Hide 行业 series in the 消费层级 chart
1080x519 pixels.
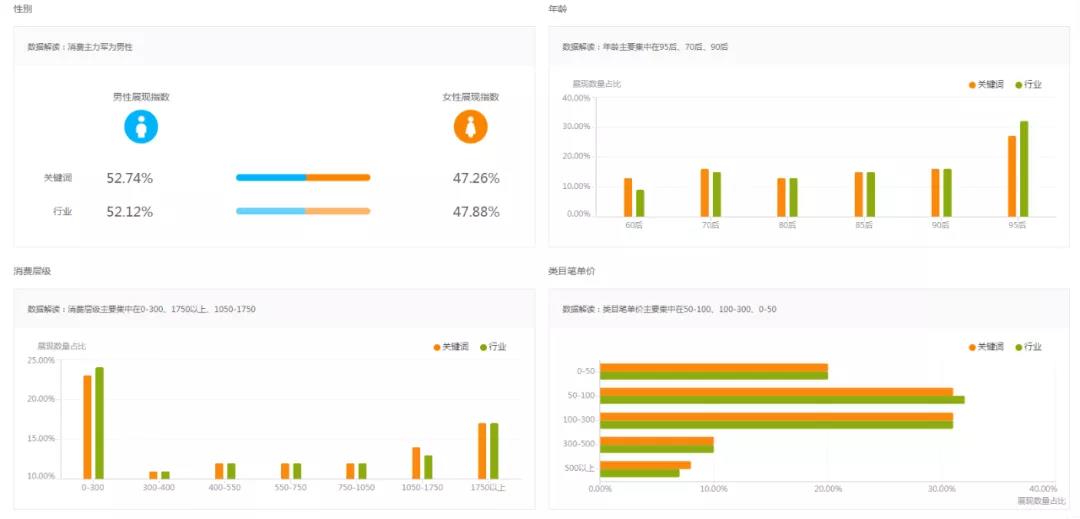pos(493,347)
